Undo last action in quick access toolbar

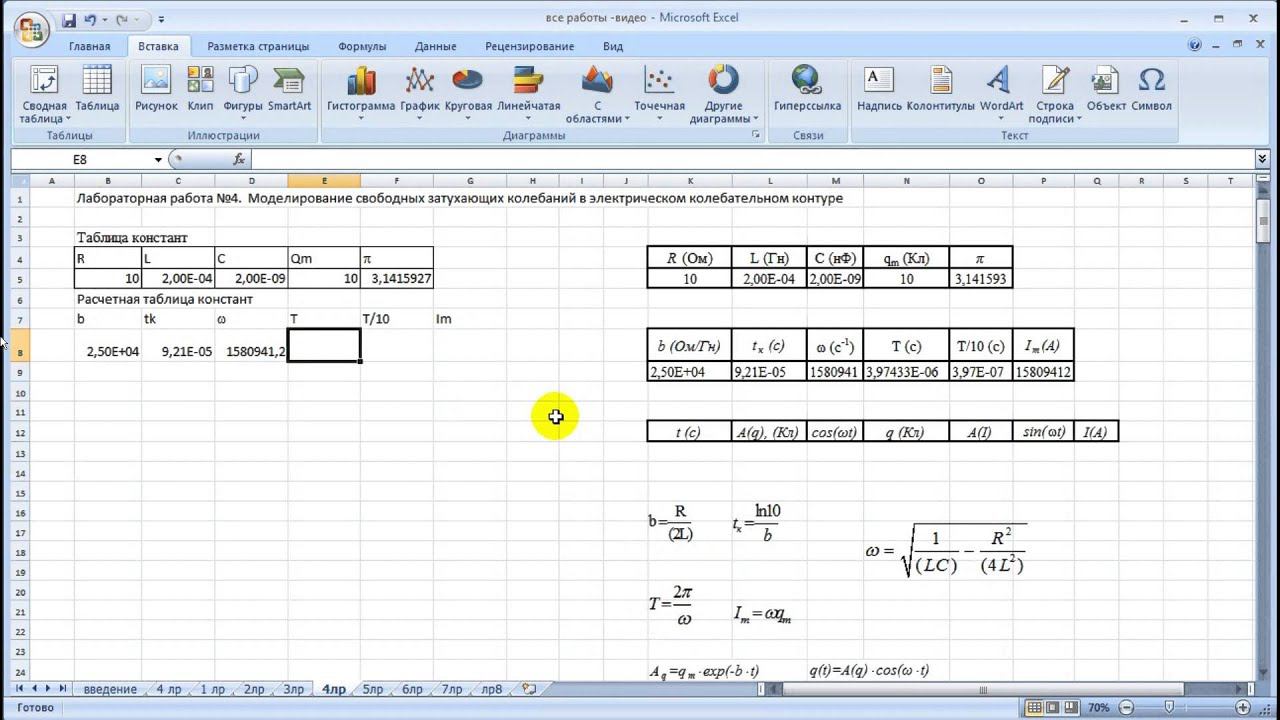[x=92, y=19]
